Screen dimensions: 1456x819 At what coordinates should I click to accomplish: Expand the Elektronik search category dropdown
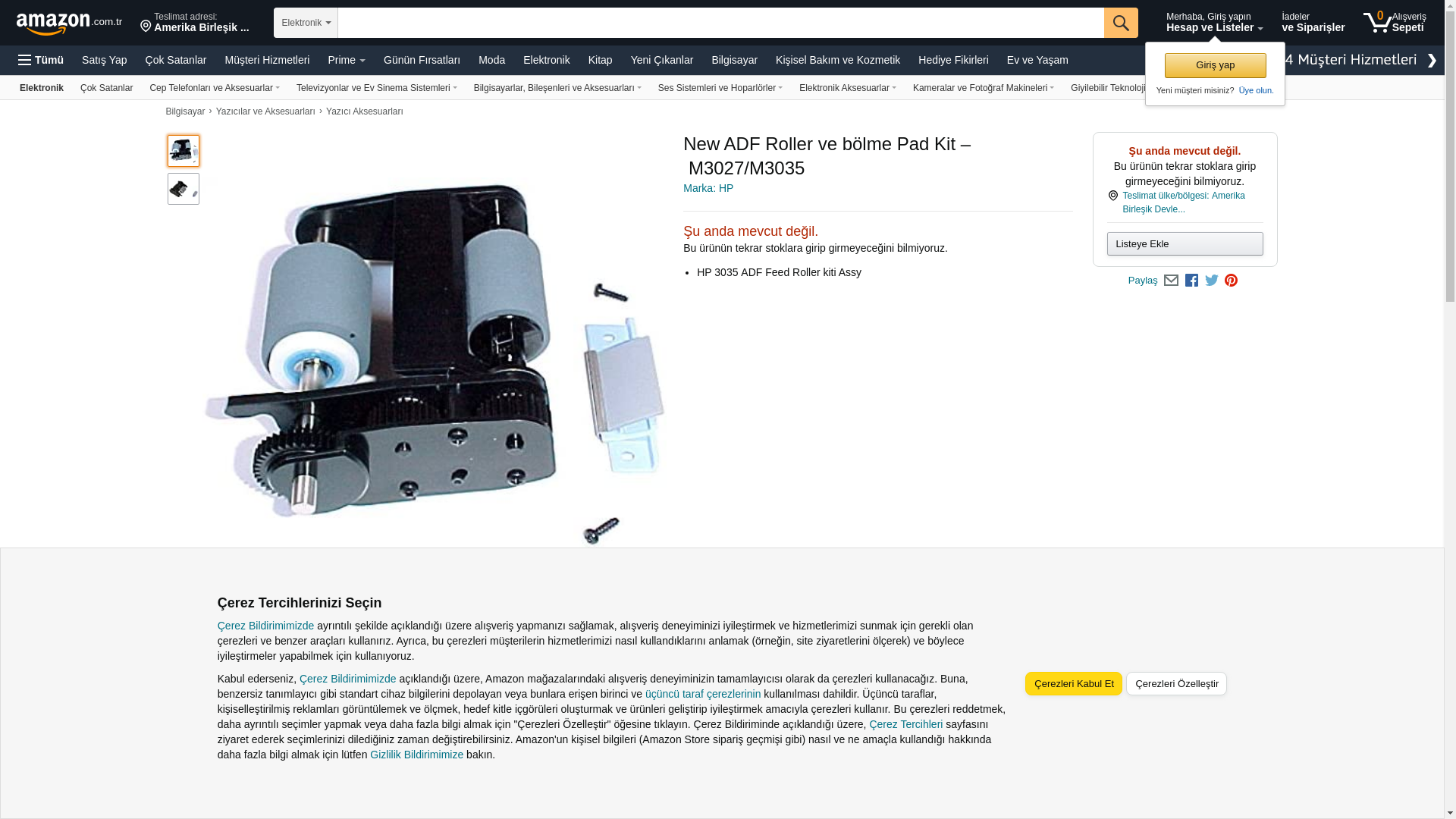pos(306,23)
